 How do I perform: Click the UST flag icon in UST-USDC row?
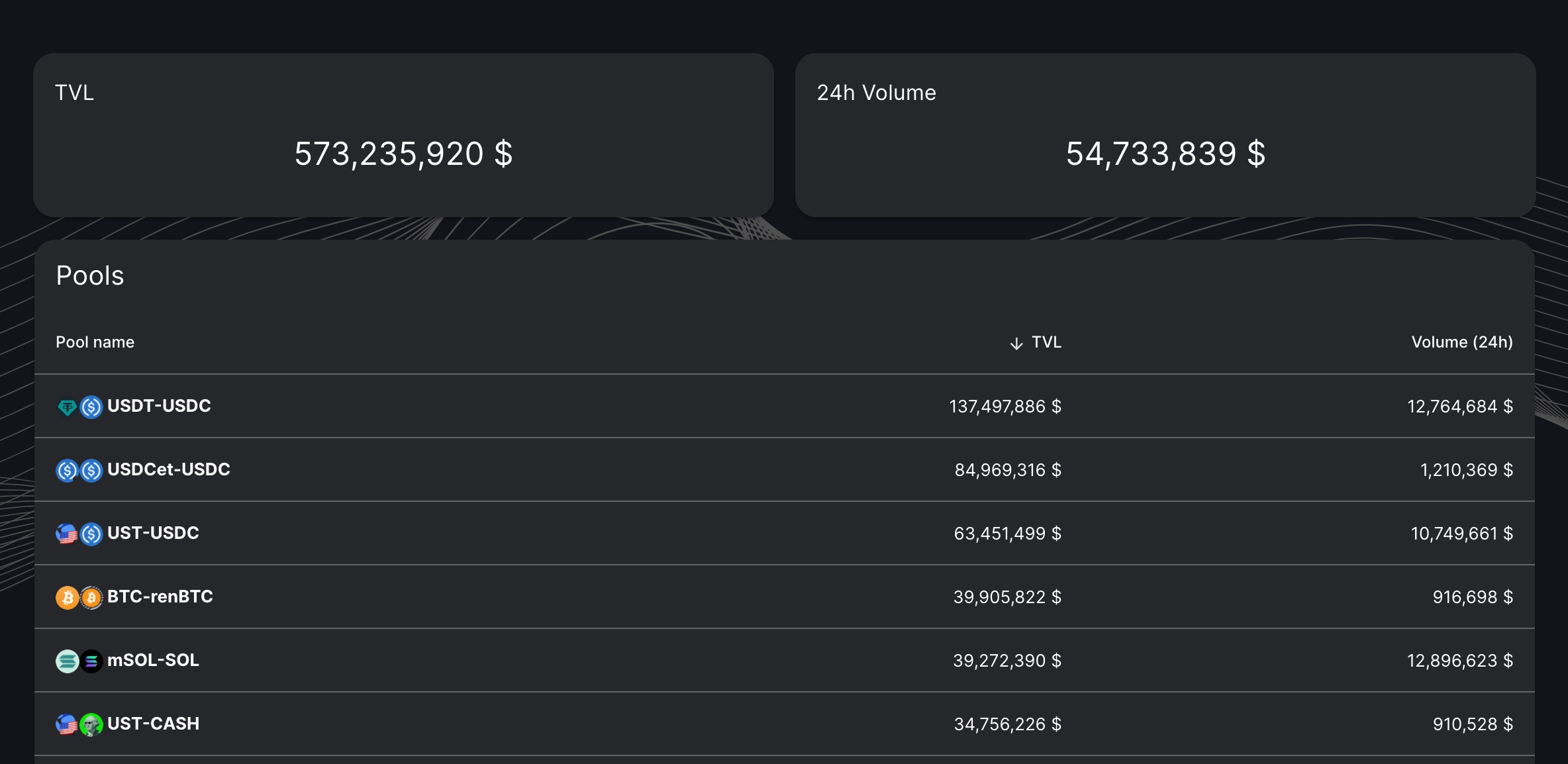coord(67,534)
